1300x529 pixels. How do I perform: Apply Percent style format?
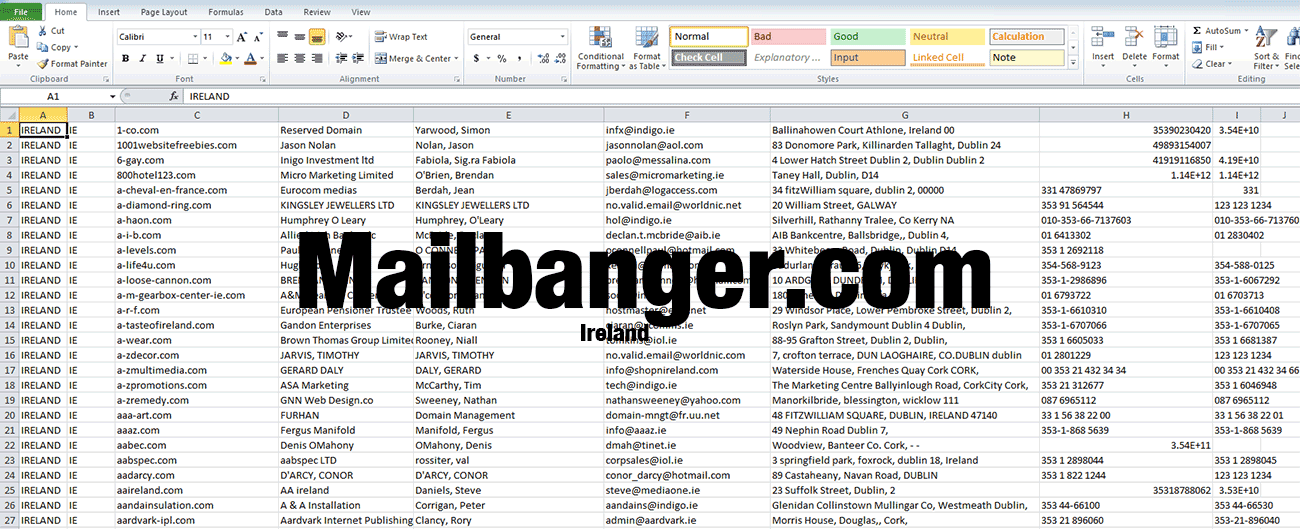[x=501, y=59]
